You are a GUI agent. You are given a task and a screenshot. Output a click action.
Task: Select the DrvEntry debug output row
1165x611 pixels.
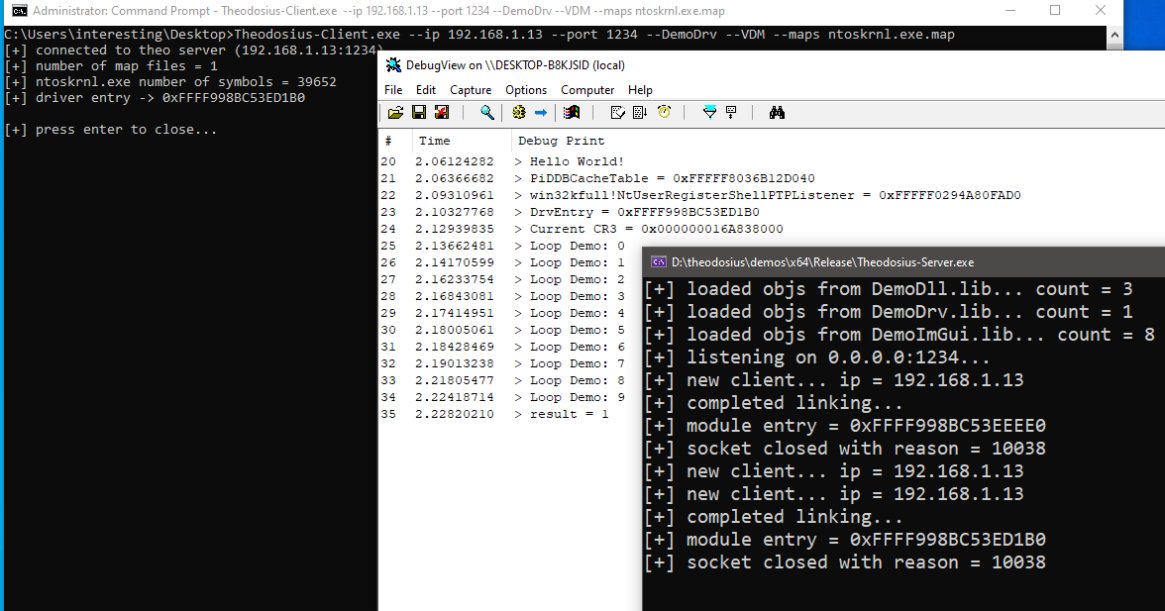(772, 212)
